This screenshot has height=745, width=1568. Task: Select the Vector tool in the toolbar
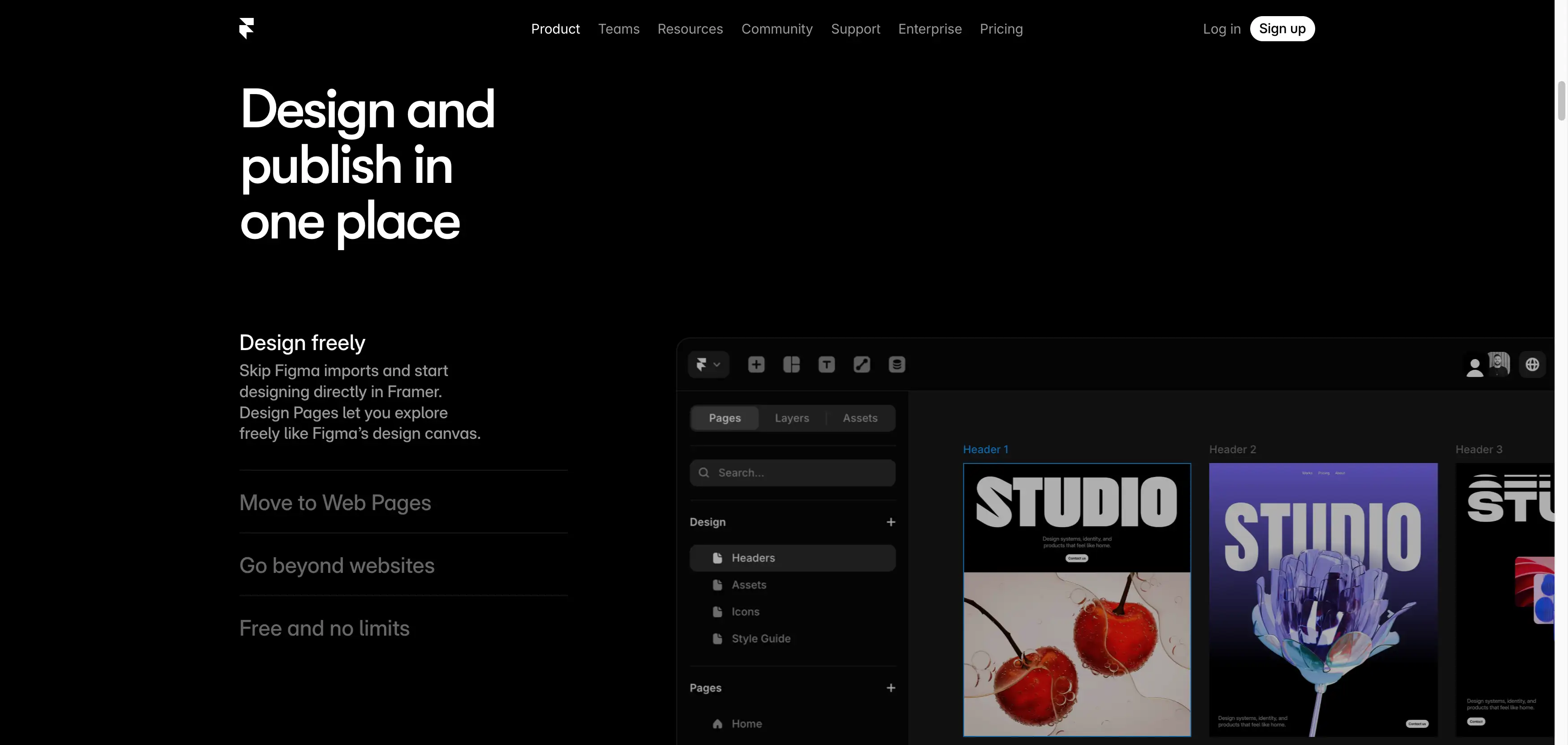click(x=862, y=364)
